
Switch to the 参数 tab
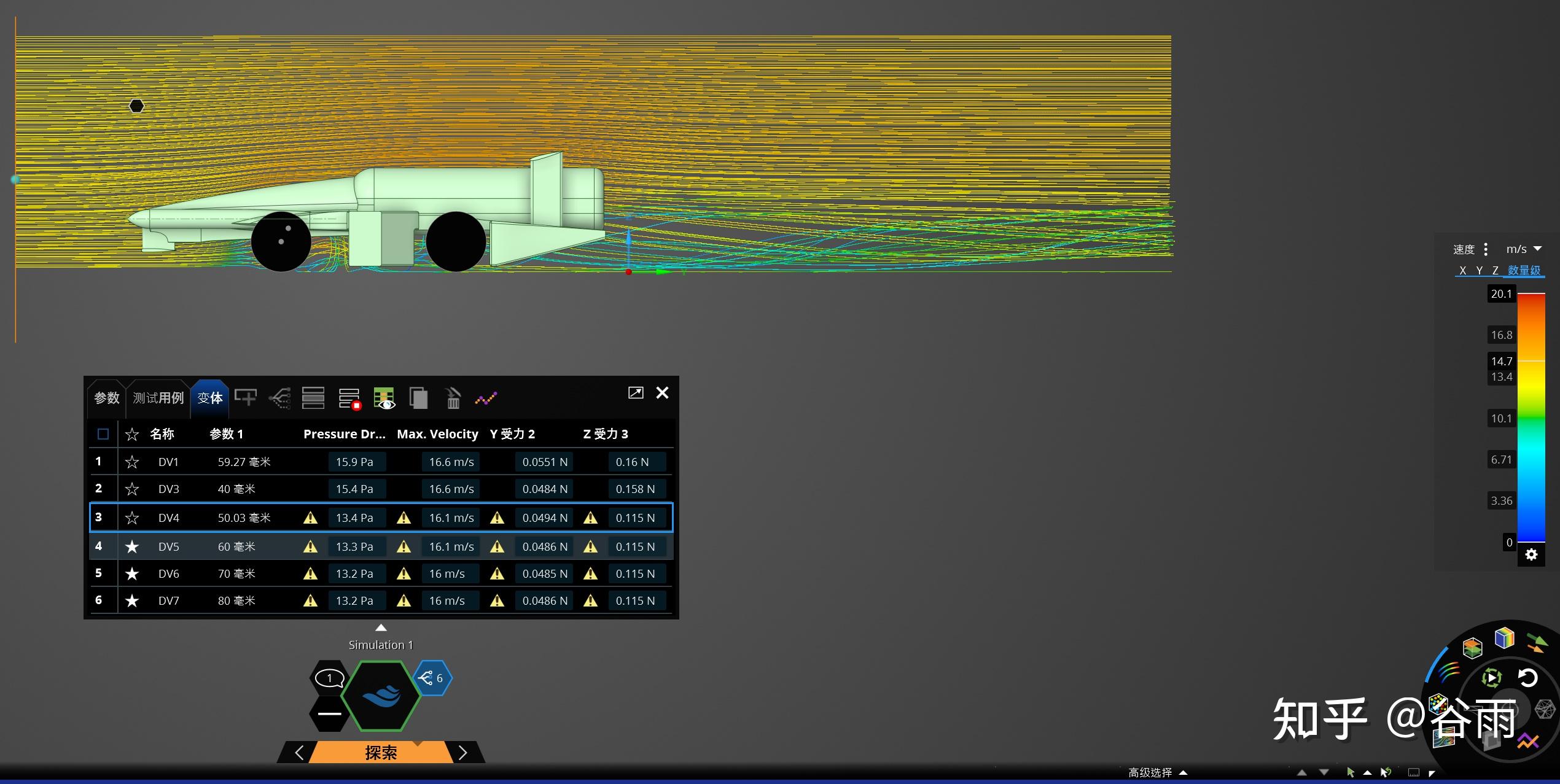[x=106, y=398]
